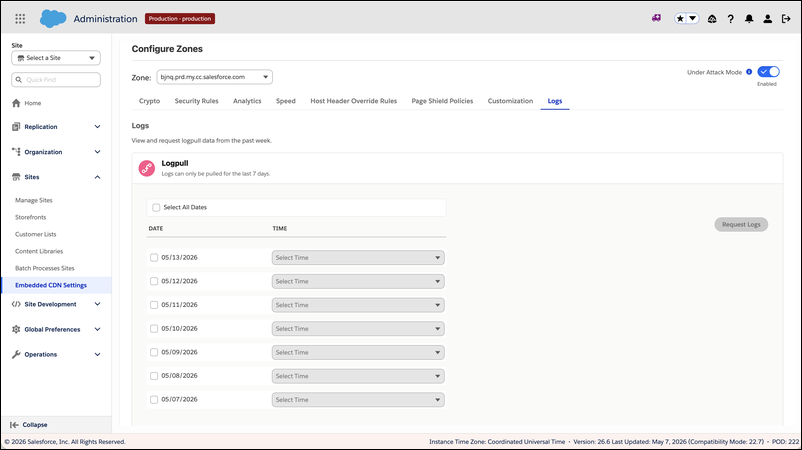Click the Global Preferences gear icon

click(x=16, y=329)
